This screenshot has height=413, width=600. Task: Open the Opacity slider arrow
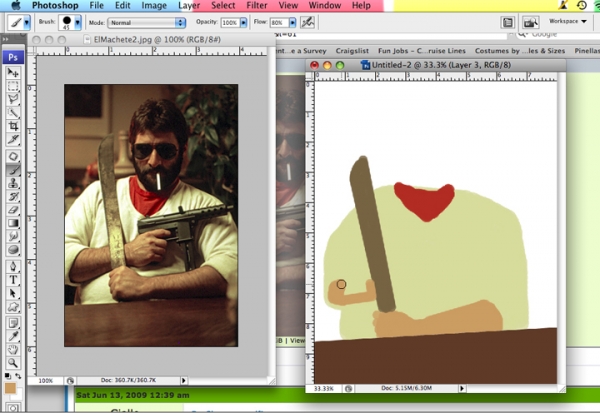point(243,23)
